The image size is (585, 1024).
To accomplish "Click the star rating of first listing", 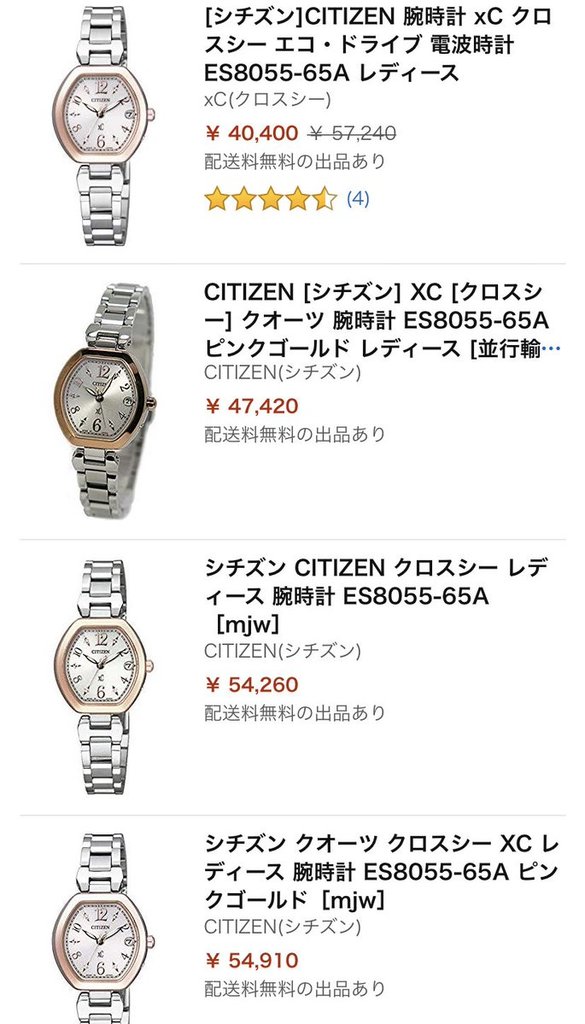I will point(270,199).
